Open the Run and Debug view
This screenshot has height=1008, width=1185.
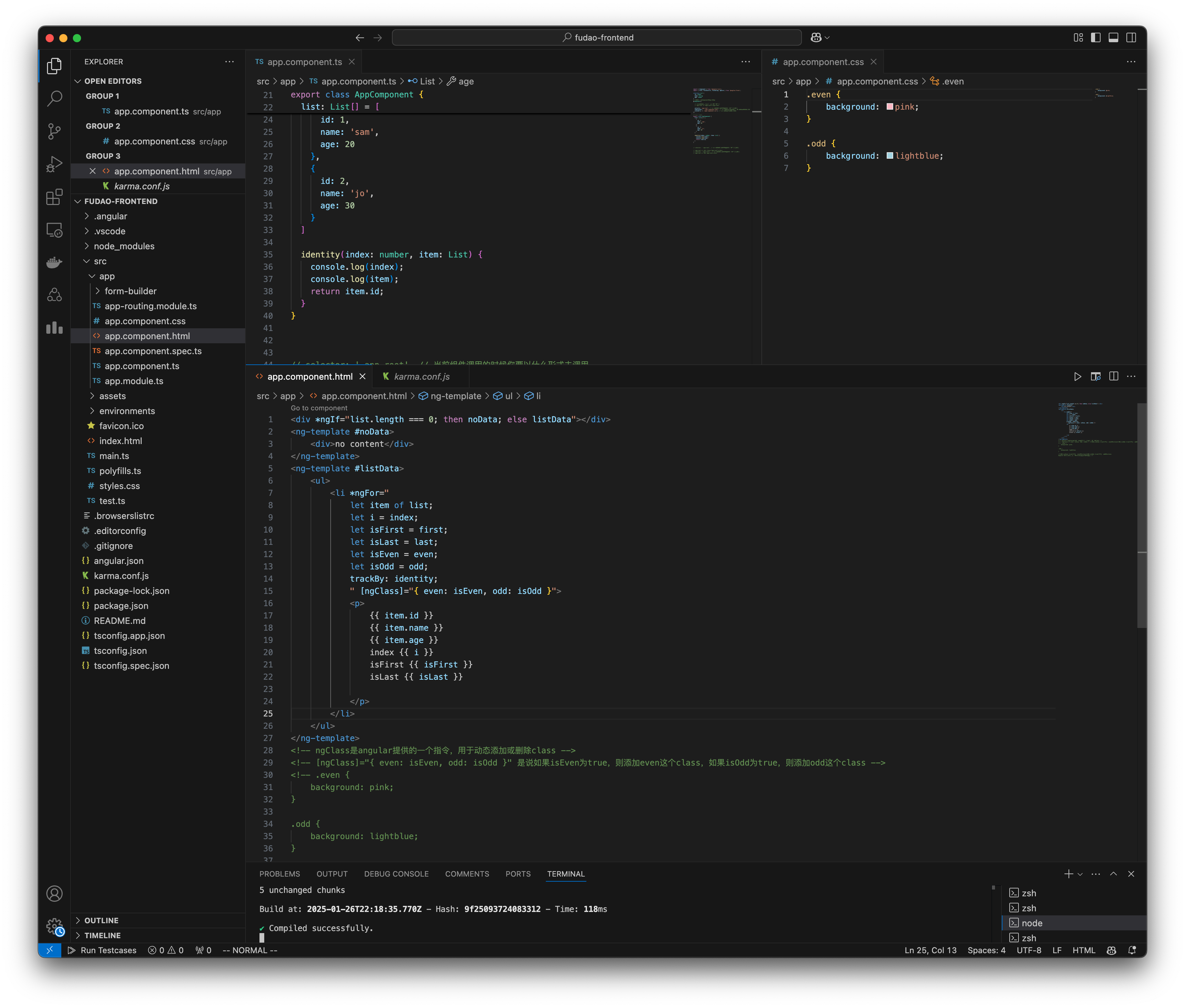coord(54,164)
